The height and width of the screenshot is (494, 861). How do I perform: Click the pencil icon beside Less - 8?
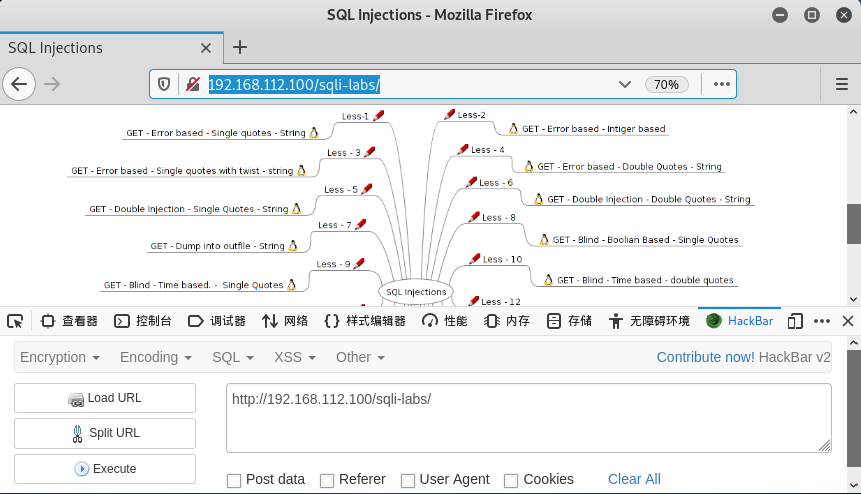pyautogui.click(x=474, y=217)
